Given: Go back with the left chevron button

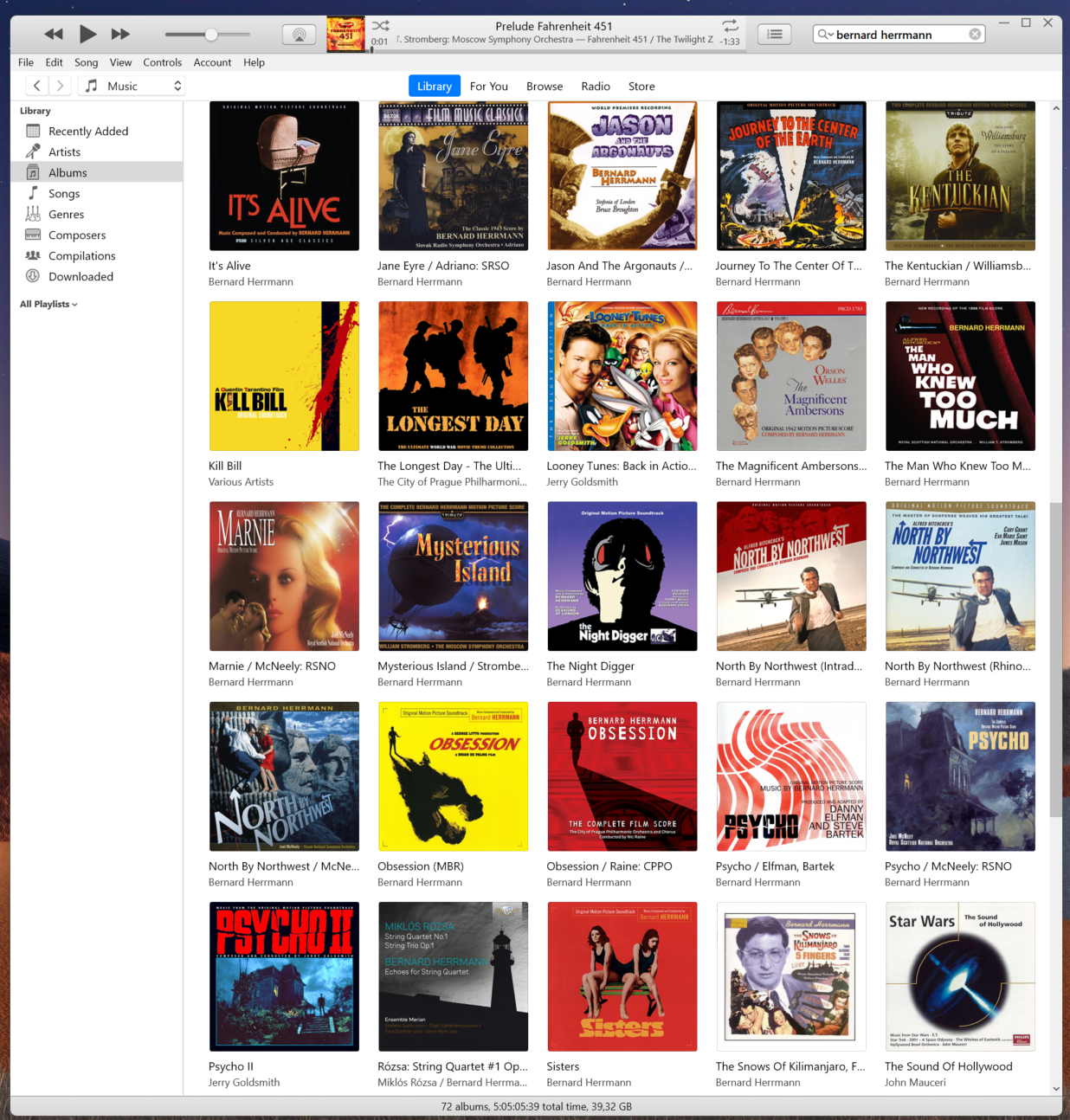Looking at the screenshot, I should [x=36, y=86].
